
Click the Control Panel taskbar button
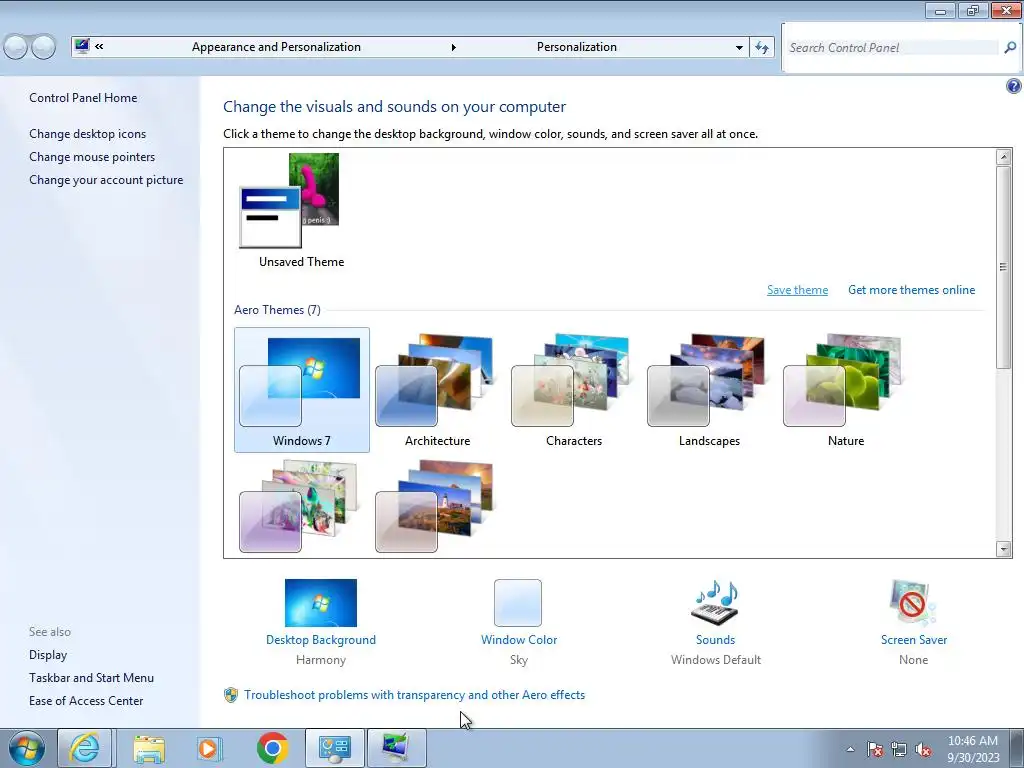[334, 748]
